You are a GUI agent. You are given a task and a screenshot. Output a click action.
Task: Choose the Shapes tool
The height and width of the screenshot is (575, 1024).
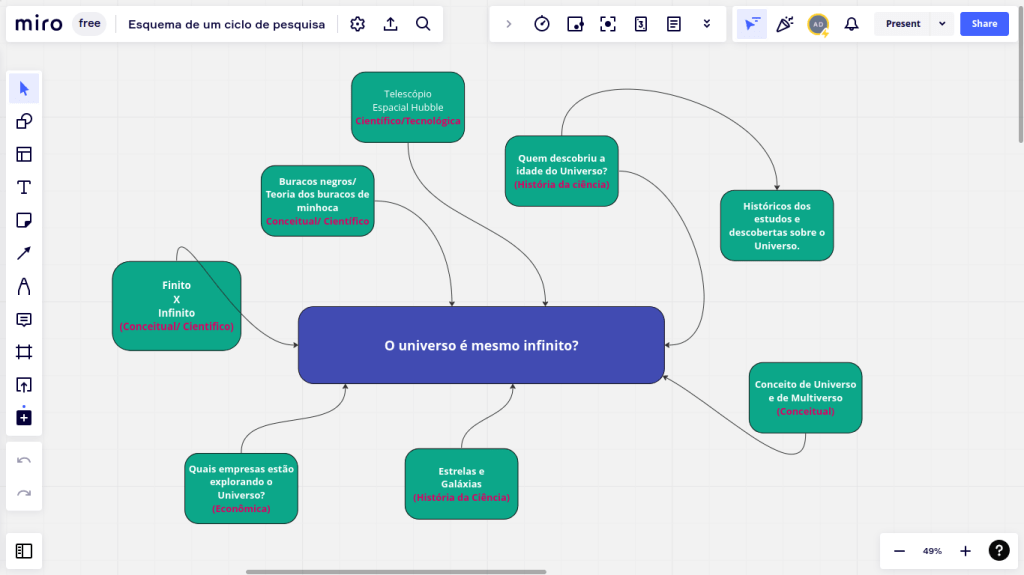pyautogui.click(x=24, y=122)
